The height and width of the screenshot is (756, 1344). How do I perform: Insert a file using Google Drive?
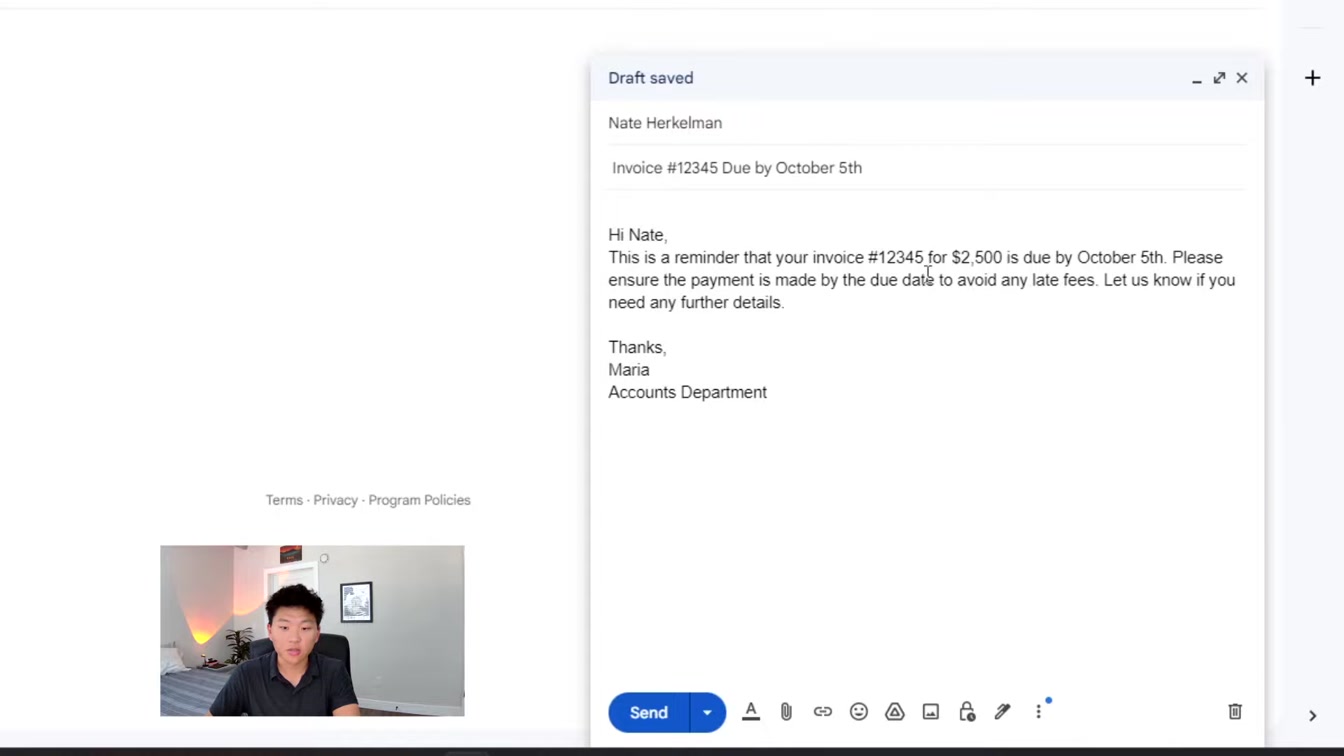coord(894,712)
